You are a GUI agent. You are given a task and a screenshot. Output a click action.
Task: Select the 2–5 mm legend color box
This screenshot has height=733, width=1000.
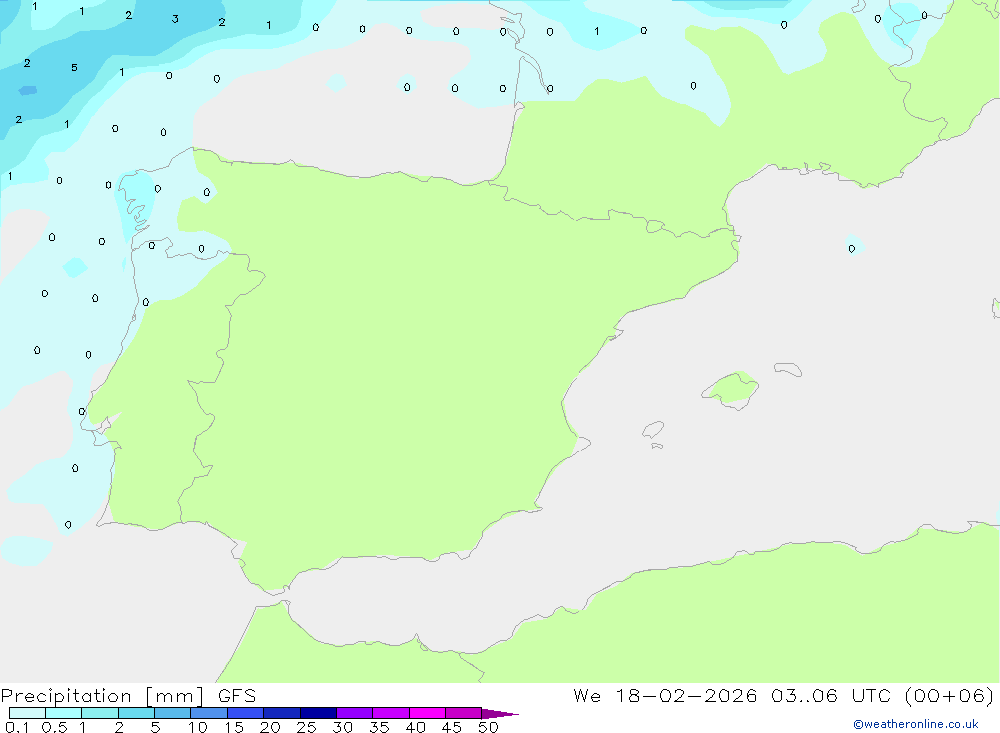(136, 713)
